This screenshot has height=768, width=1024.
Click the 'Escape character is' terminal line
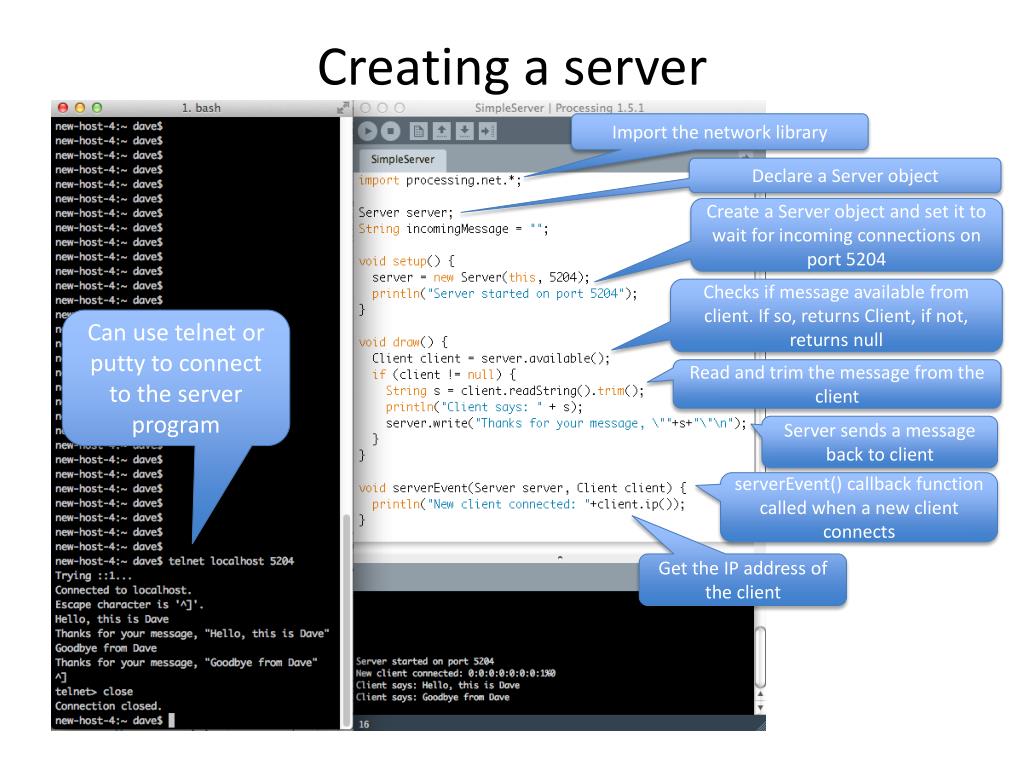pos(129,605)
